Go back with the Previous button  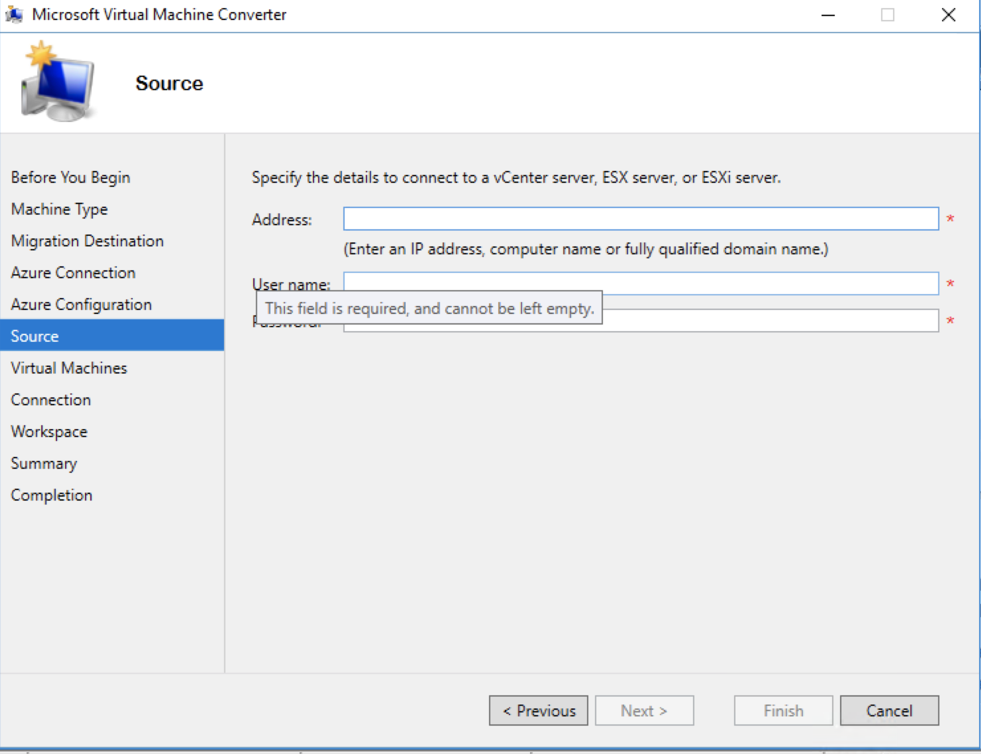click(x=538, y=710)
